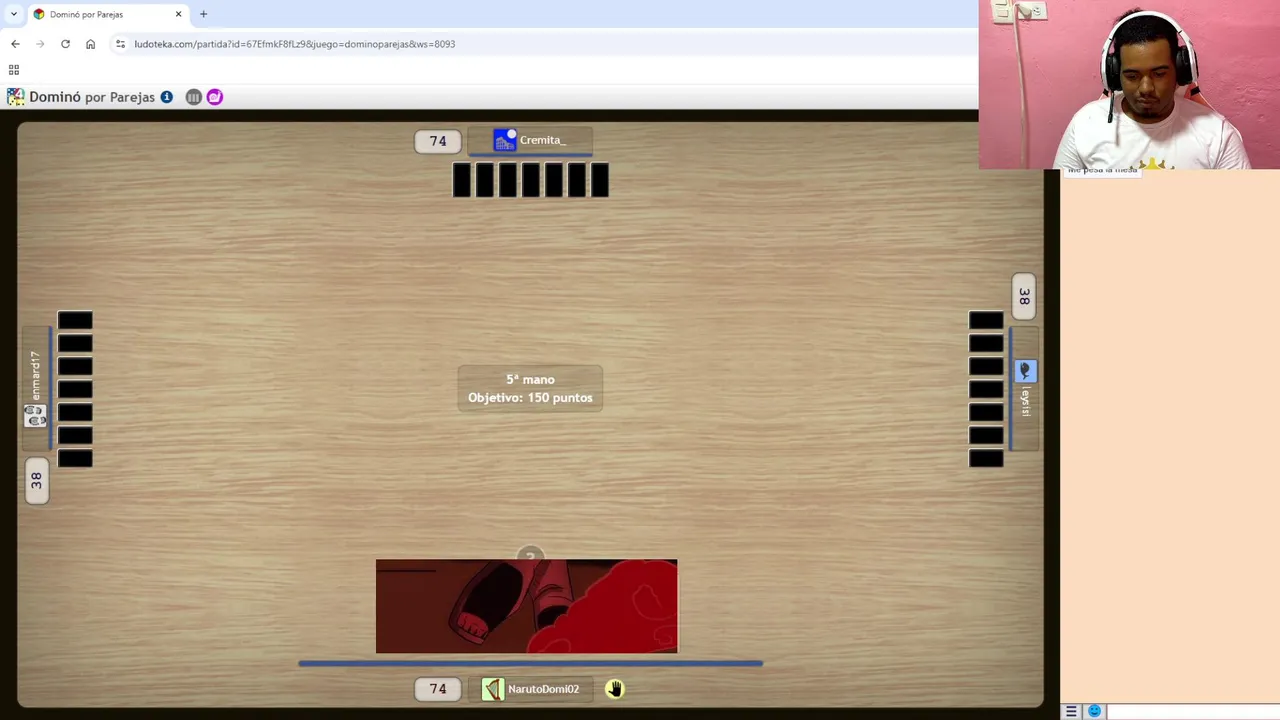Click the magenta round icon in header
Viewport: 1280px width, 720px height.
coord(214,97)
